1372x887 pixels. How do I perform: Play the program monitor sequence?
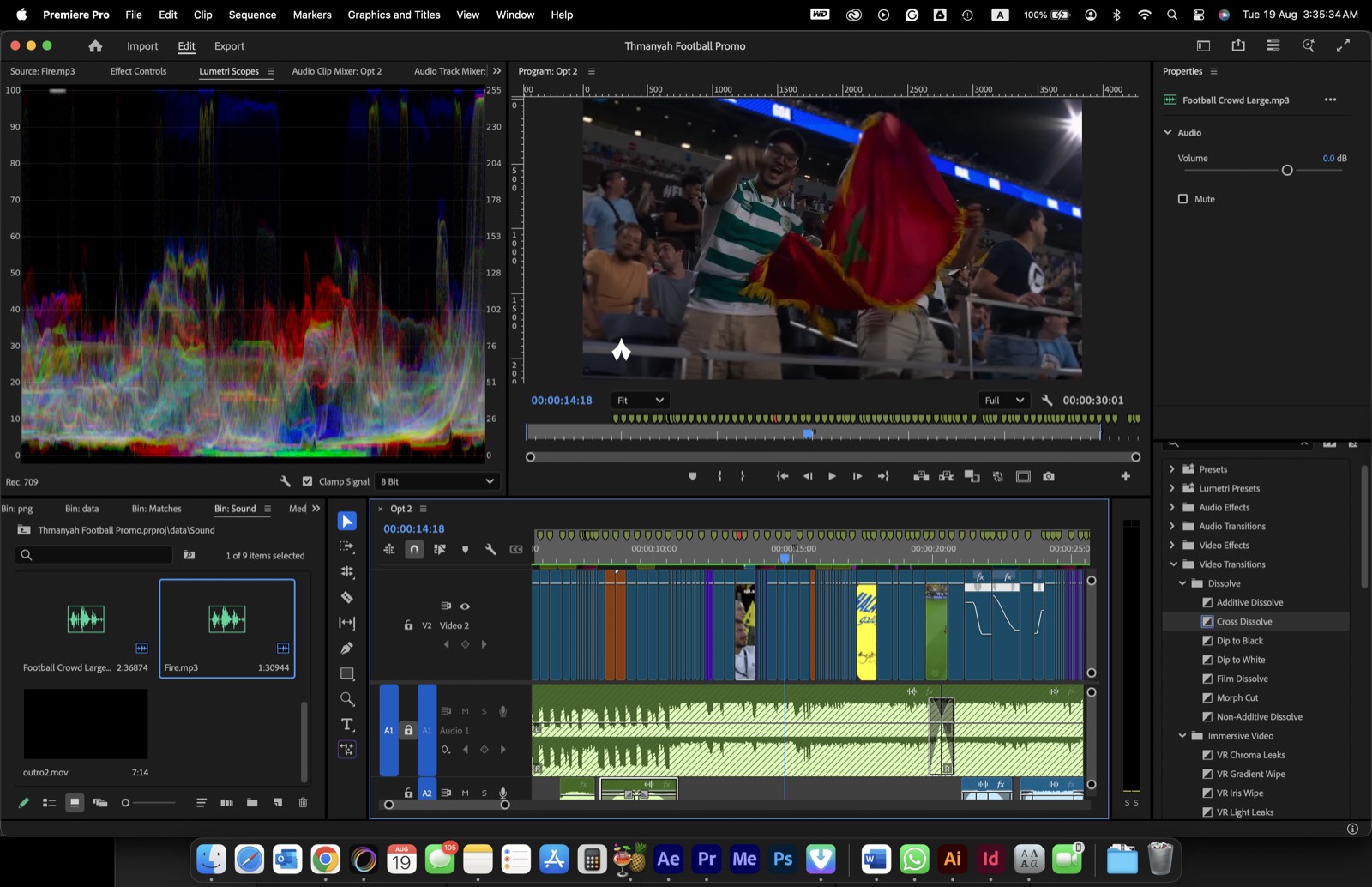tap(832, 476)
